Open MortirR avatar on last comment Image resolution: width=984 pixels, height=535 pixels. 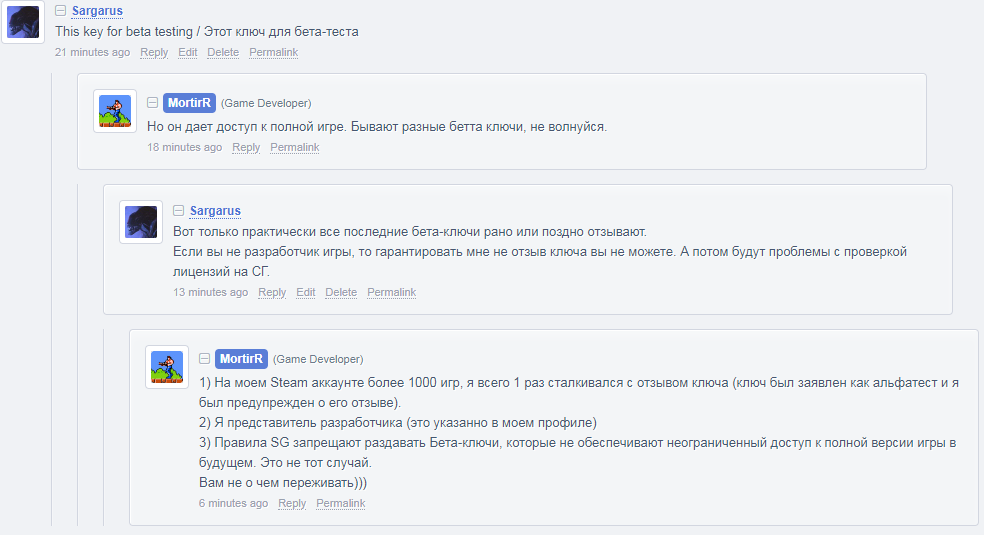(x=167, y=367)
